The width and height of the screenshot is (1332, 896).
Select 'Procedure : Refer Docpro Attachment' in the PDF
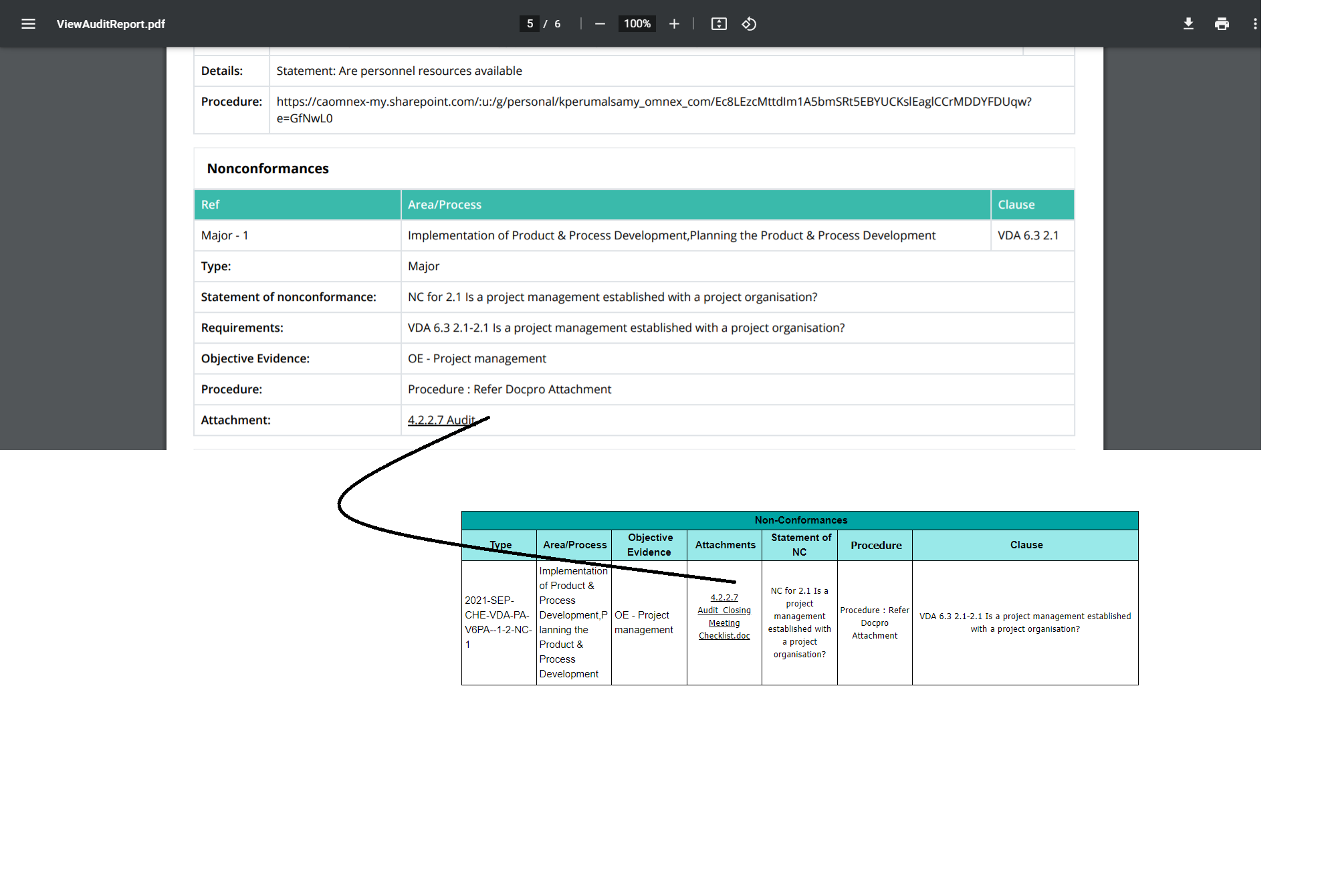[510, 389]
